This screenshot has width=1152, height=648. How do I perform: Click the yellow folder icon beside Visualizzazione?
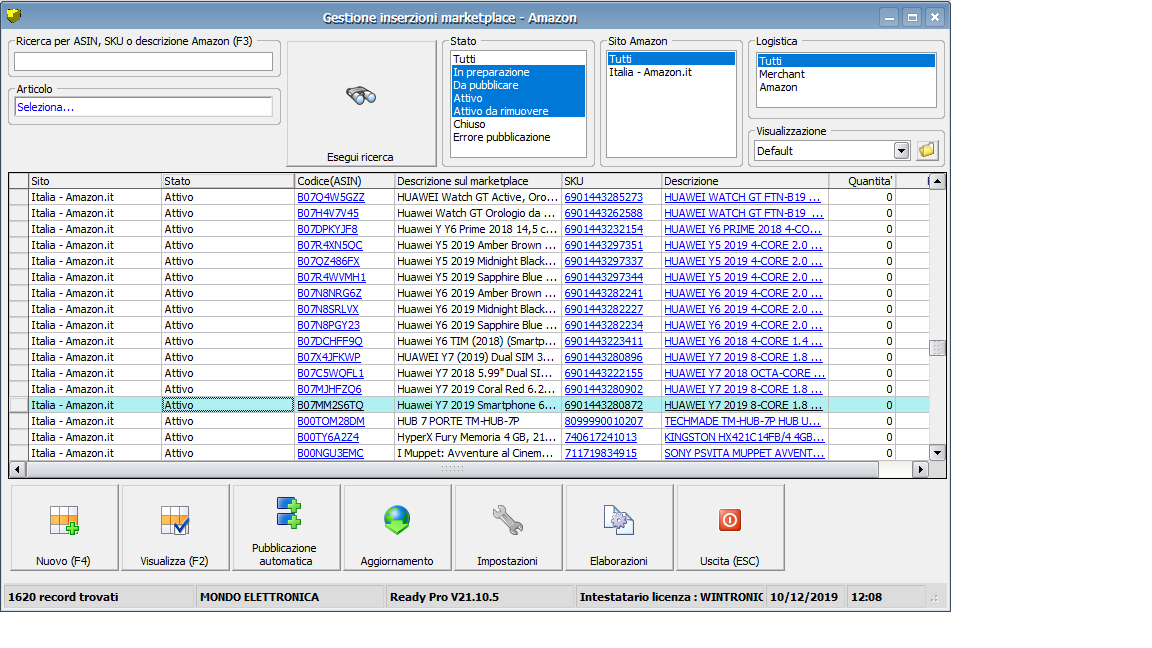click(927, 151)
